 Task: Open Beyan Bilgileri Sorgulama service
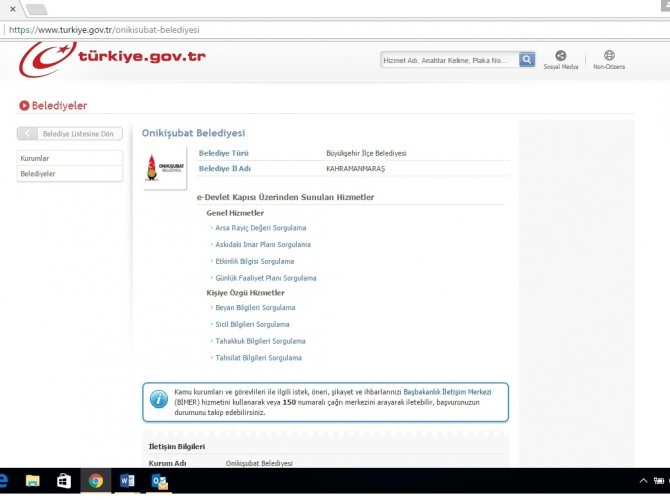coord(255,308)
